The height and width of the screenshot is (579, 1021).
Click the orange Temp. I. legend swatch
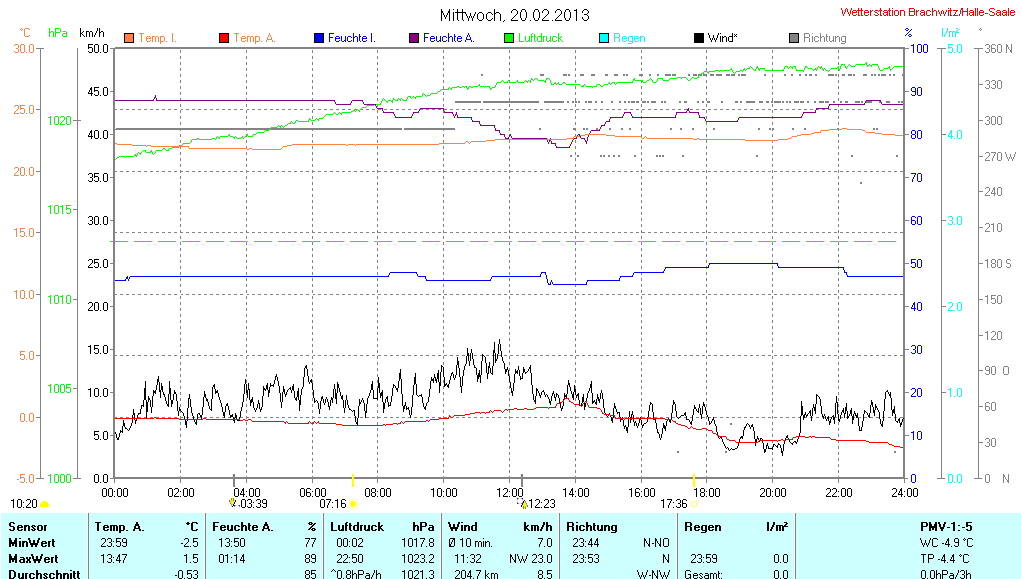(x=129, y=38)
